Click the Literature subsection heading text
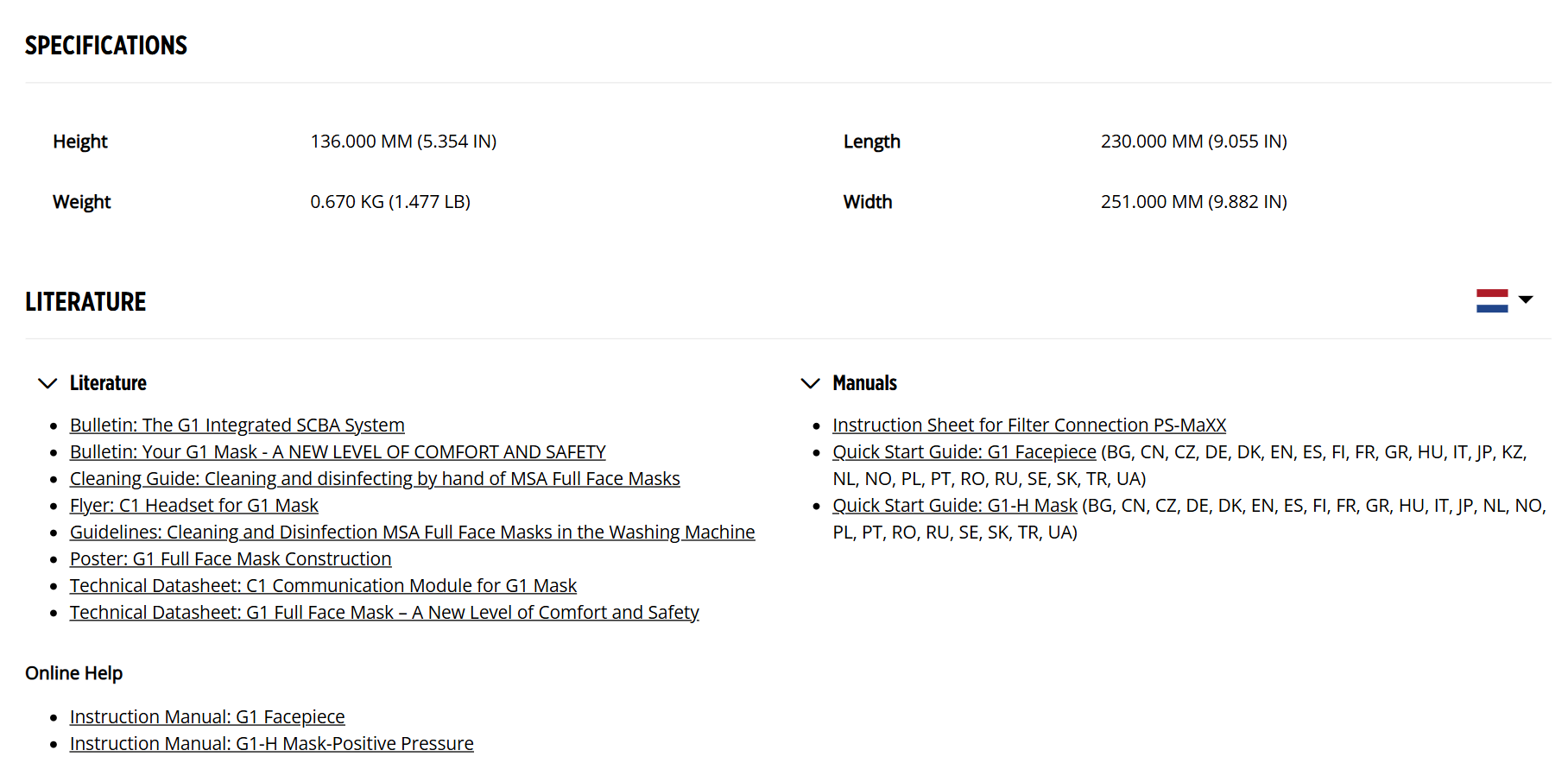The height and width of the screenshot is (769, 1568). 108,383
